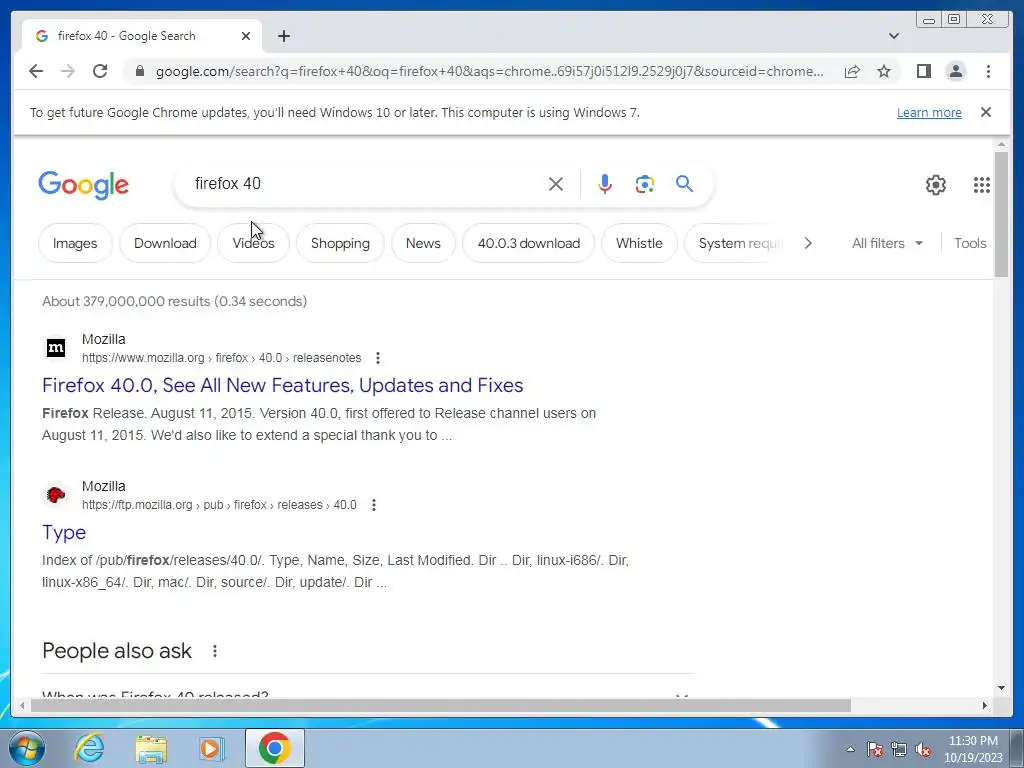
Task: Click the horizontal scrollbar thumb
Action: click(441, 705)
